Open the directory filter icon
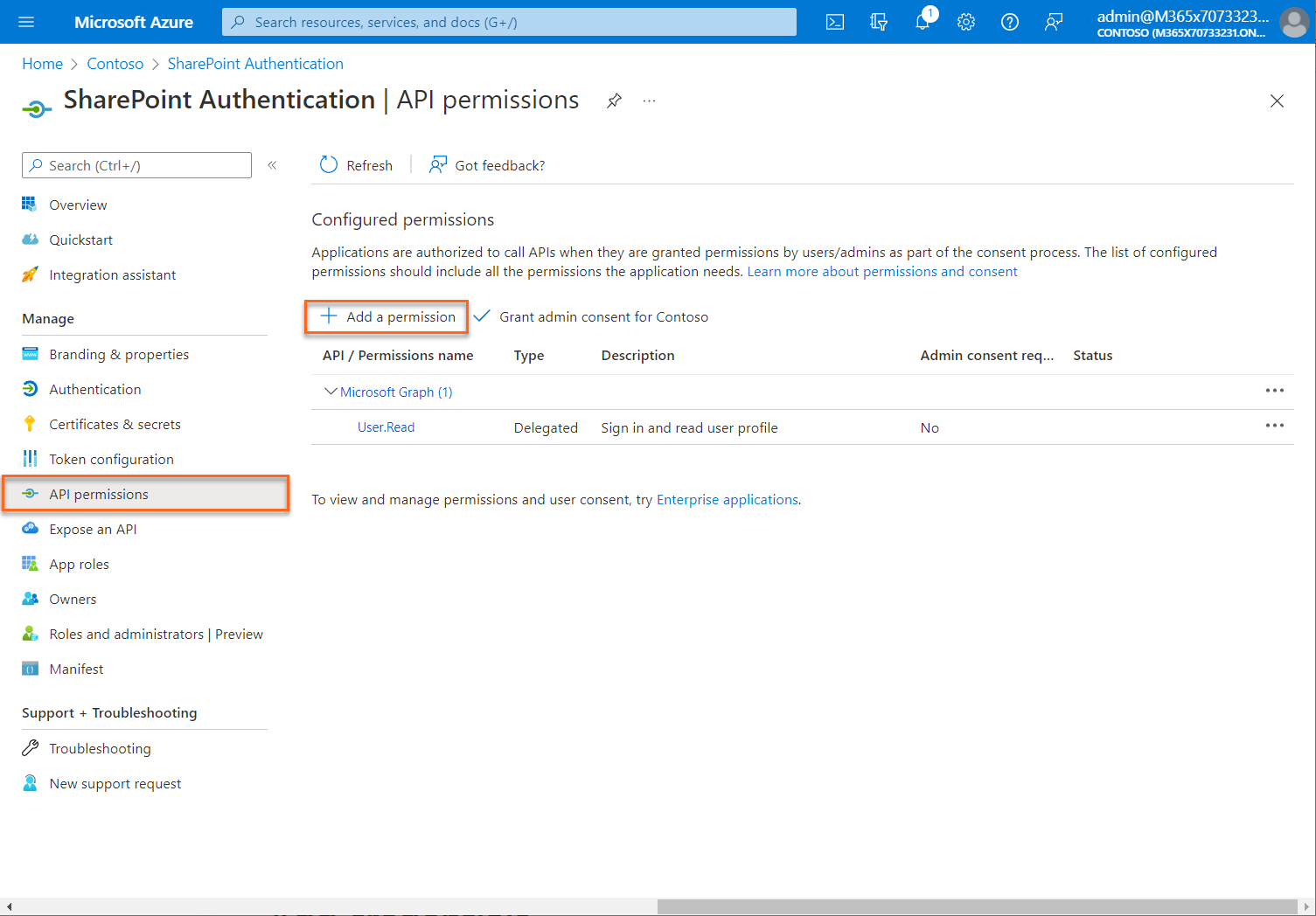Viewport: 1316px width, 916px height. [x=879, y=22]
